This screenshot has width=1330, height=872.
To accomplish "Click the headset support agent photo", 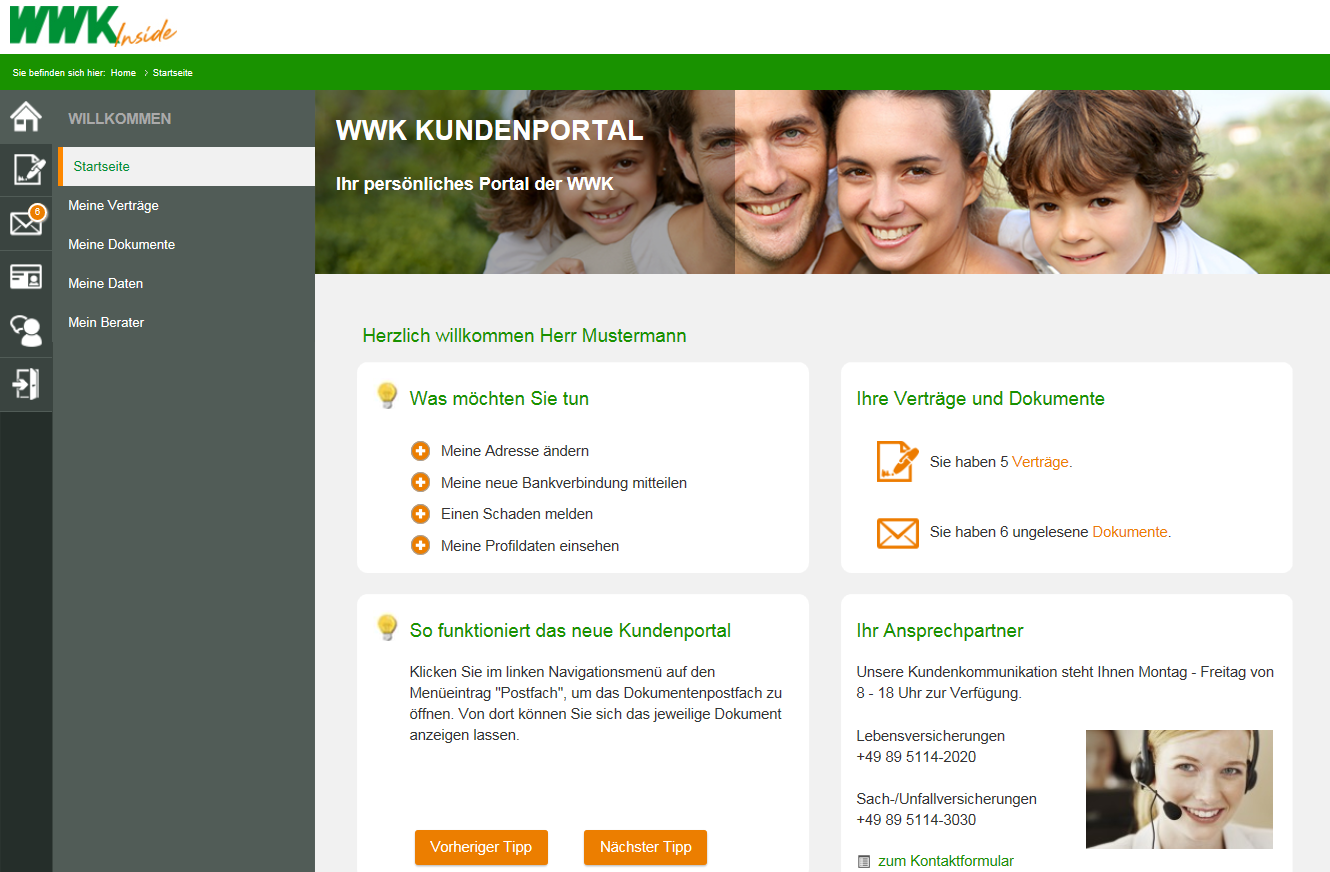I will 1179,789.
